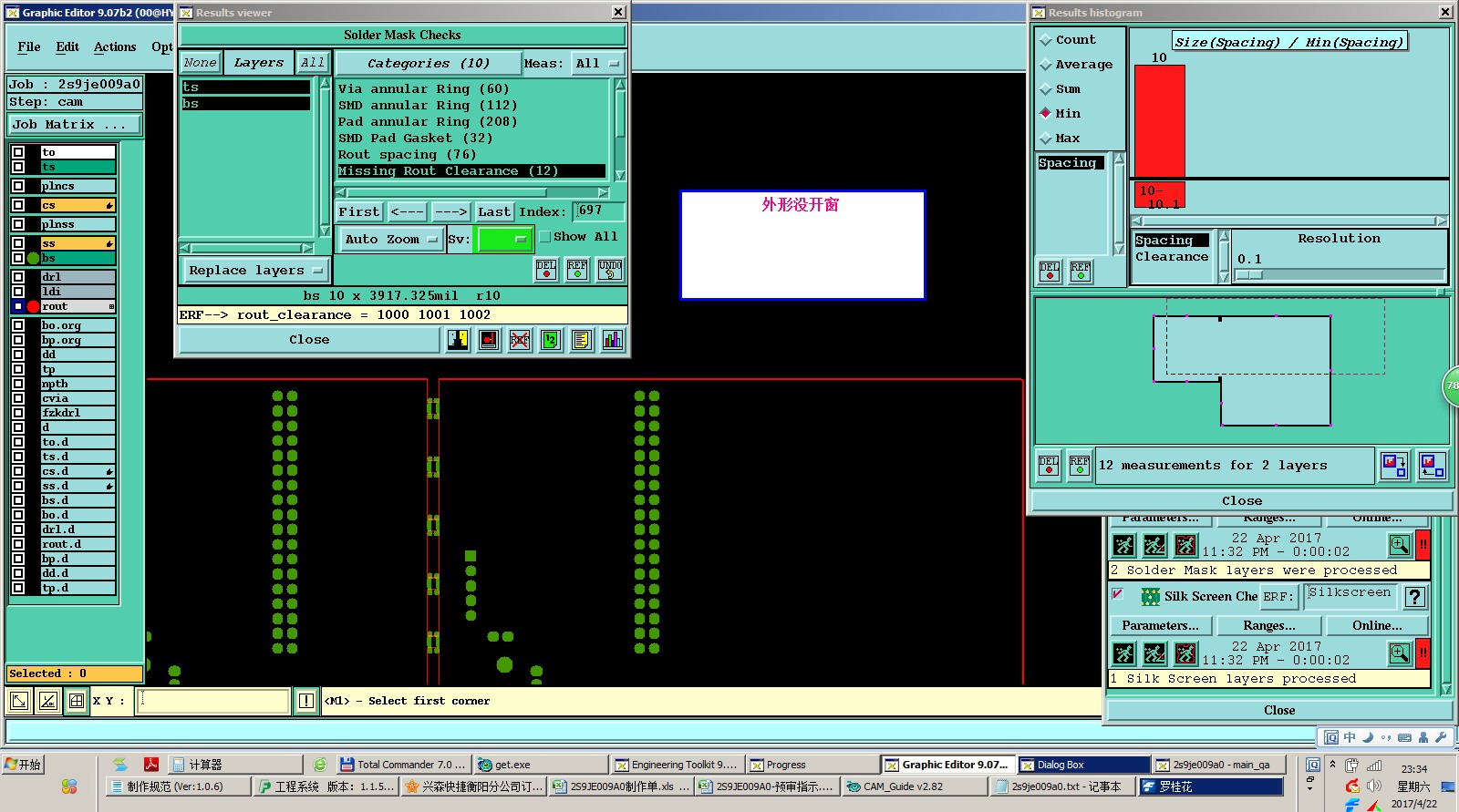
Task: Open Solder Mask check results magnifier
Action: 1400,545
